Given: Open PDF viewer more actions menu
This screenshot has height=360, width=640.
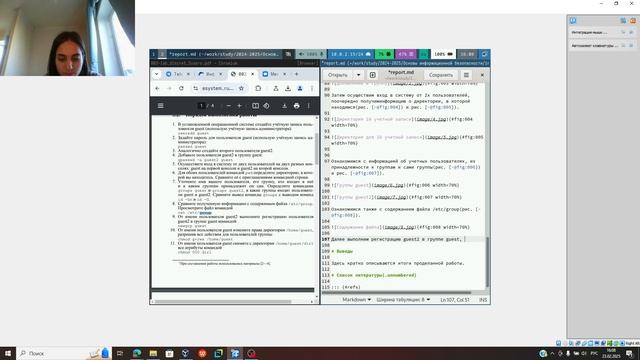Looking at the screenshot, I should tap(309, 106).
